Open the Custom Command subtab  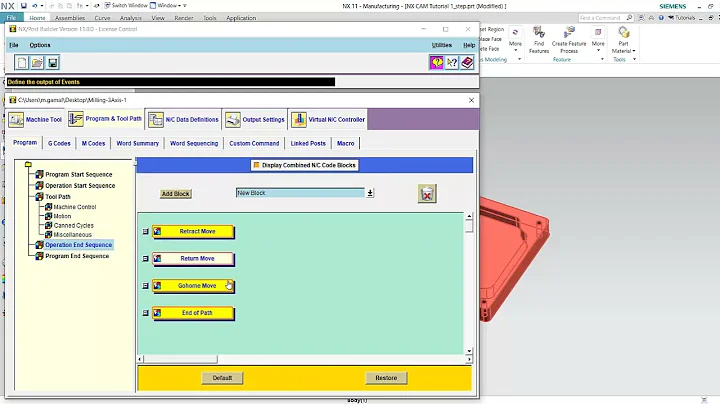point(254,143)
